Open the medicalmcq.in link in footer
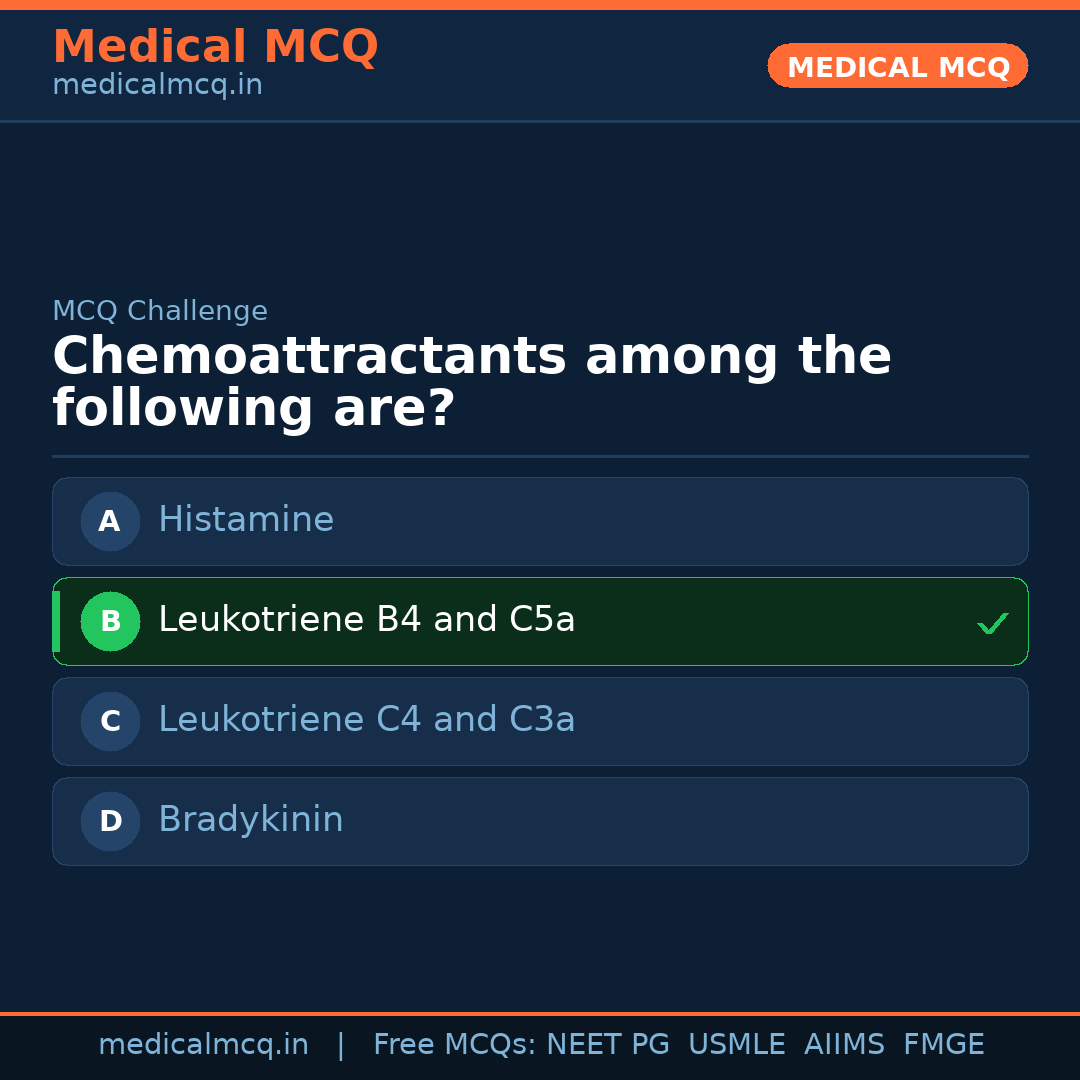The width and height of the screenshot is (1080, 1080). [x=203, y=1045]
